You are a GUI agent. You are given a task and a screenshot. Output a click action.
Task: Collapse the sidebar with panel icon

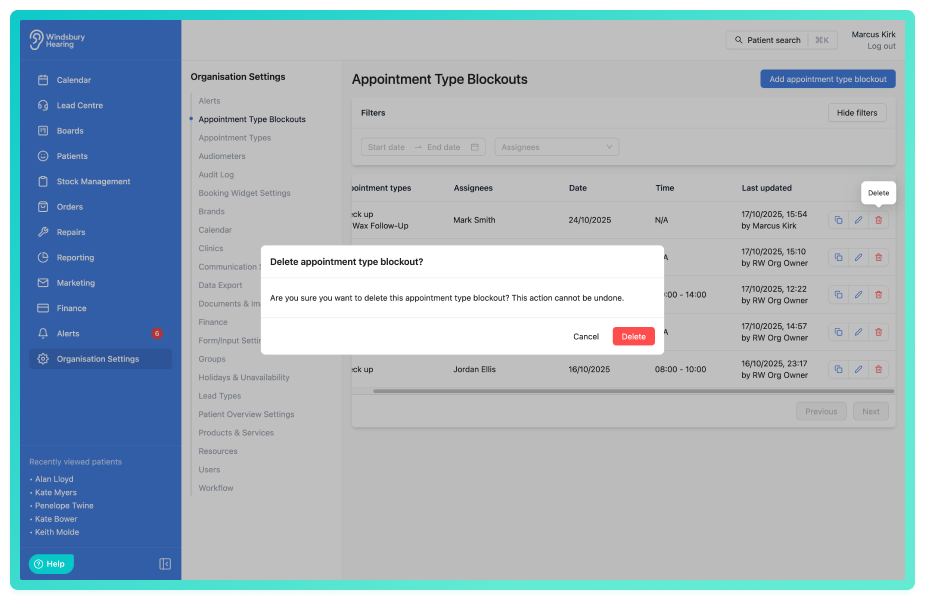(x=165, y=564)
